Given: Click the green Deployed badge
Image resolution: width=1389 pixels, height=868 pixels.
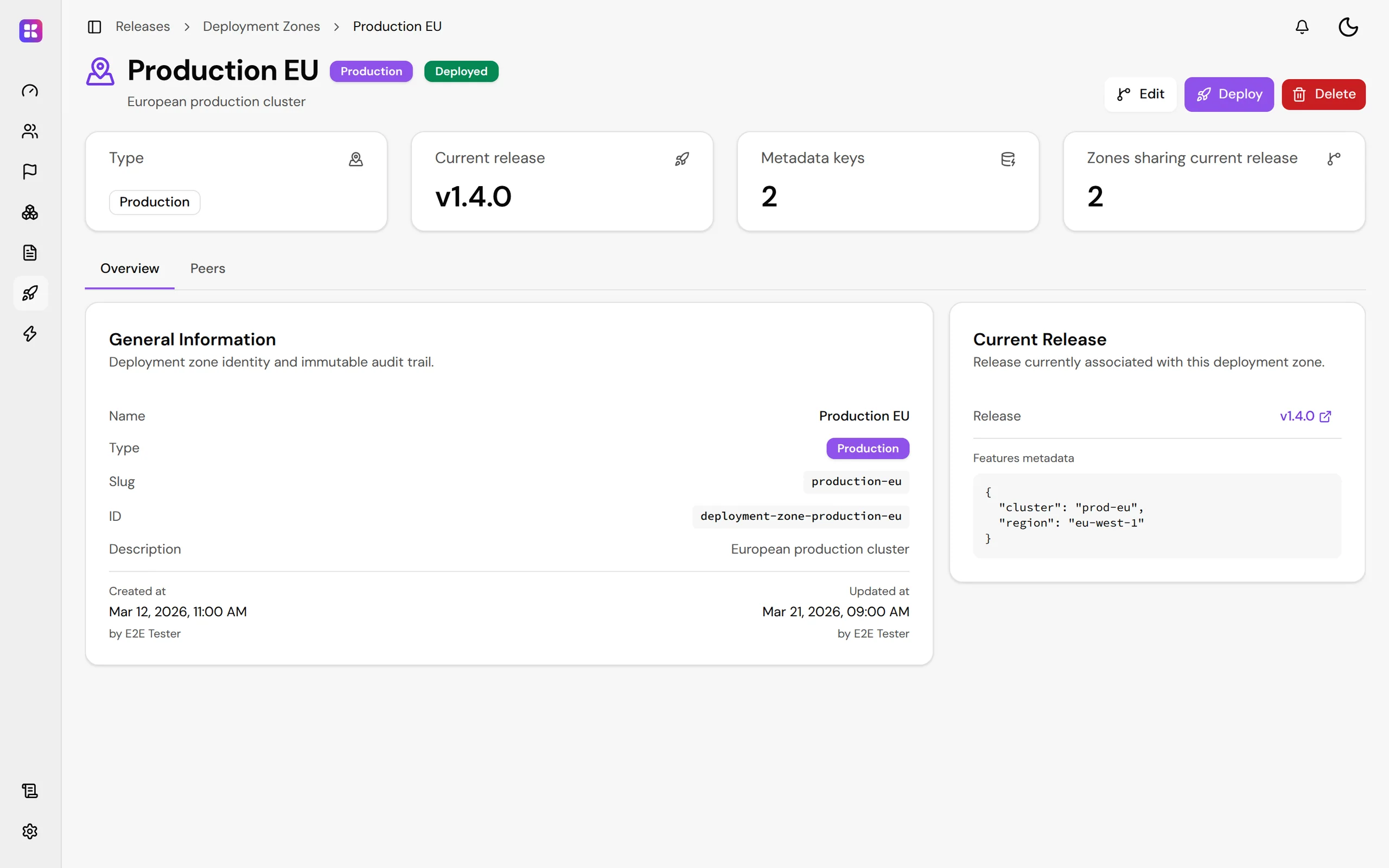Looking at the screenshot, I should [461, 71].
